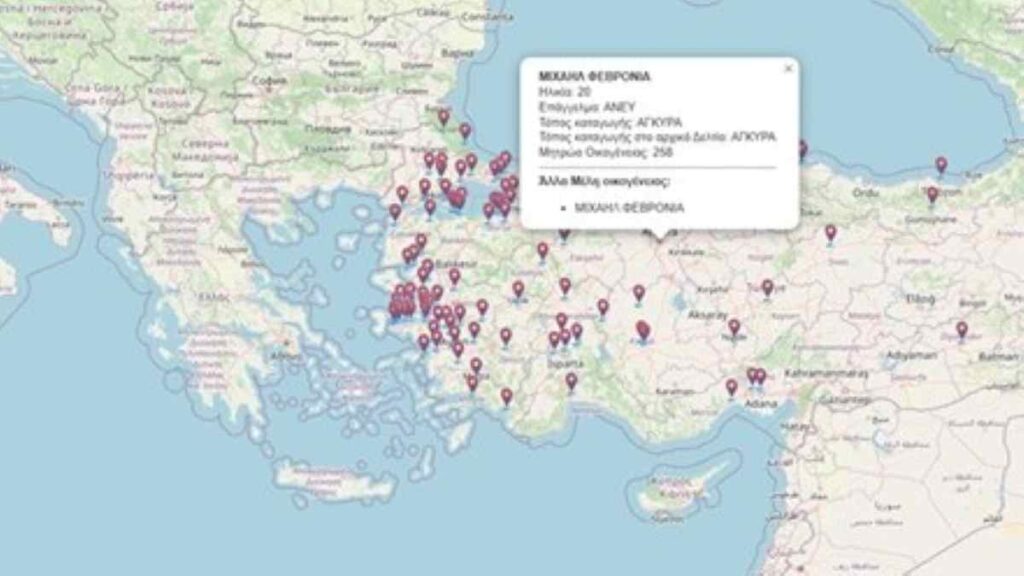
Task: Select the marker pin at Konya
Action: click(642, 329)
